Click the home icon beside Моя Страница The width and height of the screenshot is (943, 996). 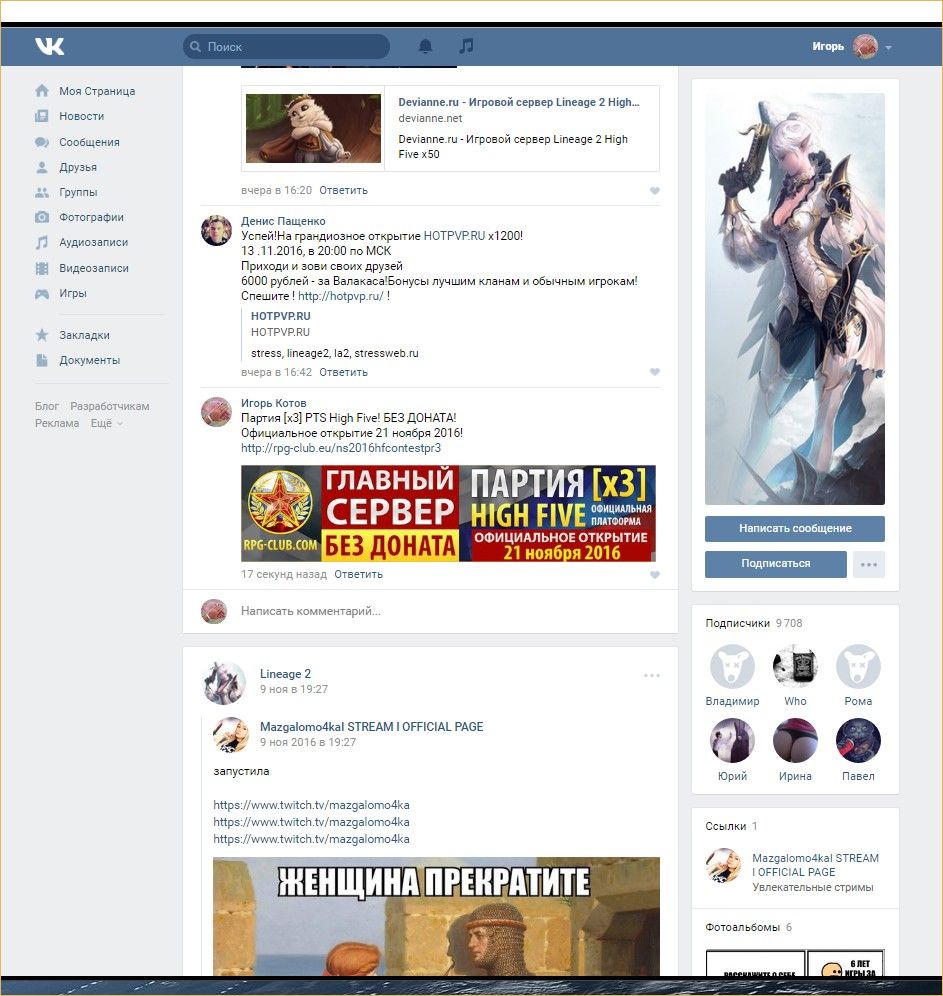coord(42,91)
